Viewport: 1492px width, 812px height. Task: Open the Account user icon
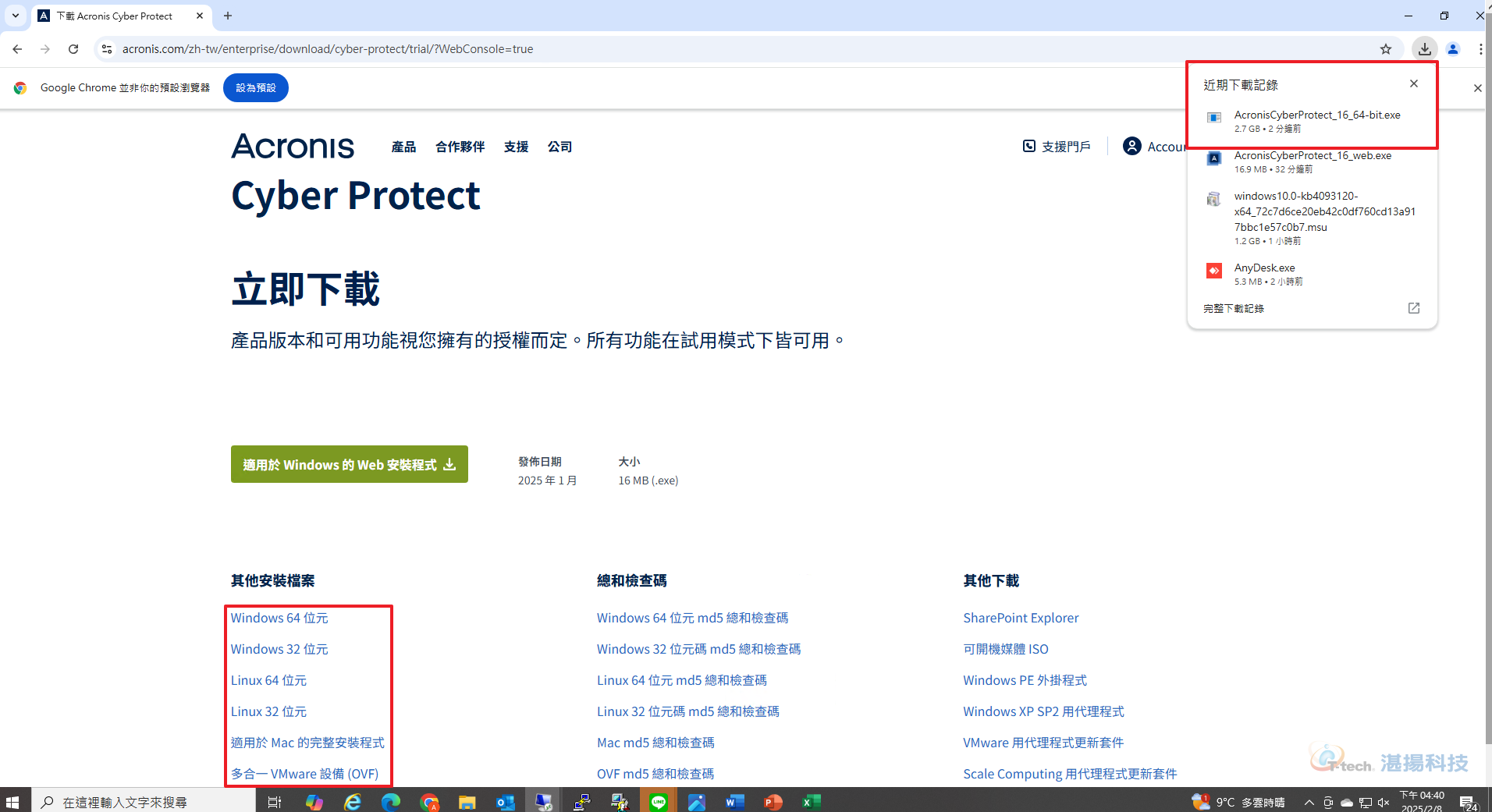coord(1131,146)
